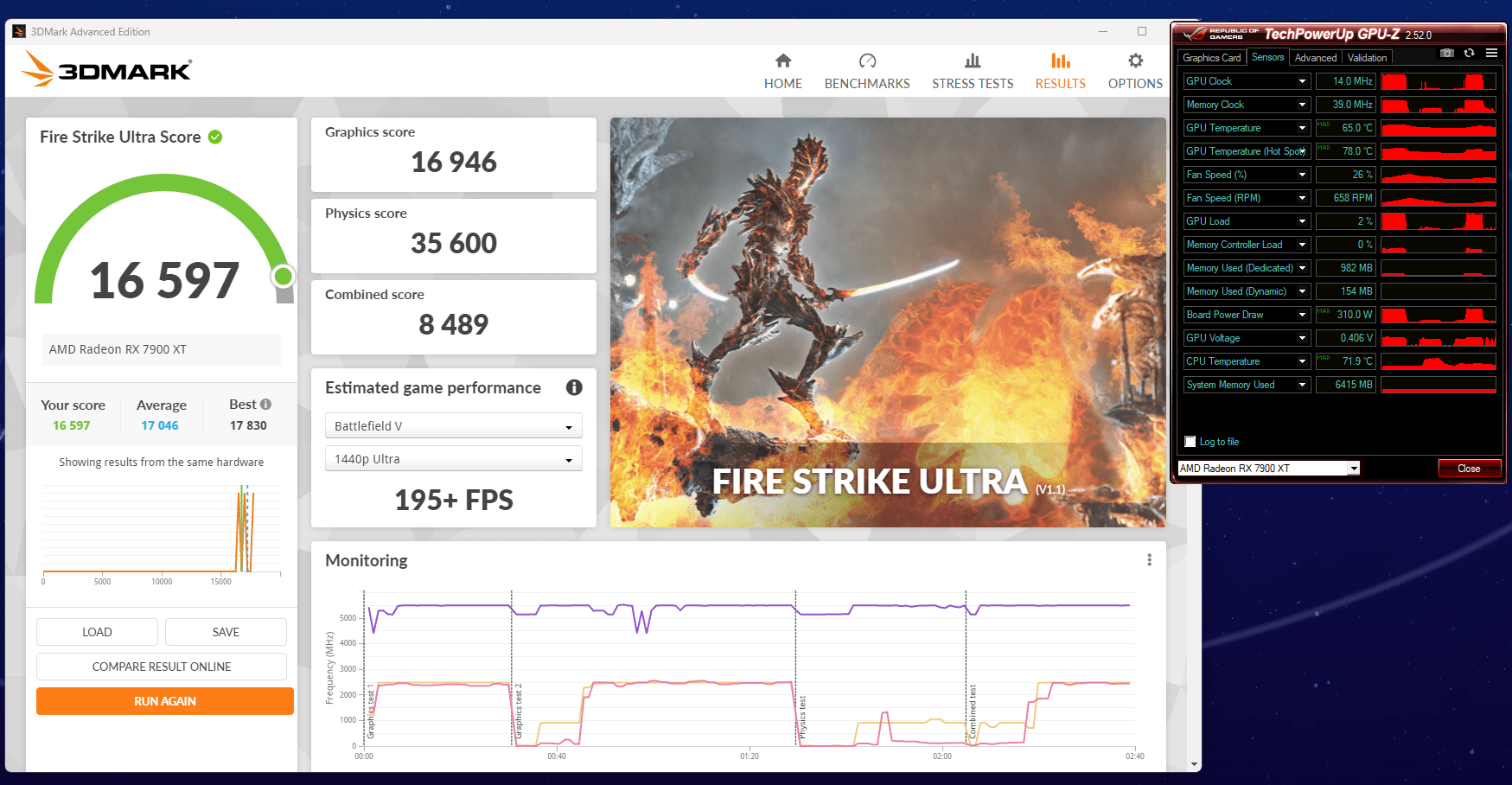Open the Estimated game performance info icon
Viewport: 1512px width, 785px height.
tap(574, 387)
